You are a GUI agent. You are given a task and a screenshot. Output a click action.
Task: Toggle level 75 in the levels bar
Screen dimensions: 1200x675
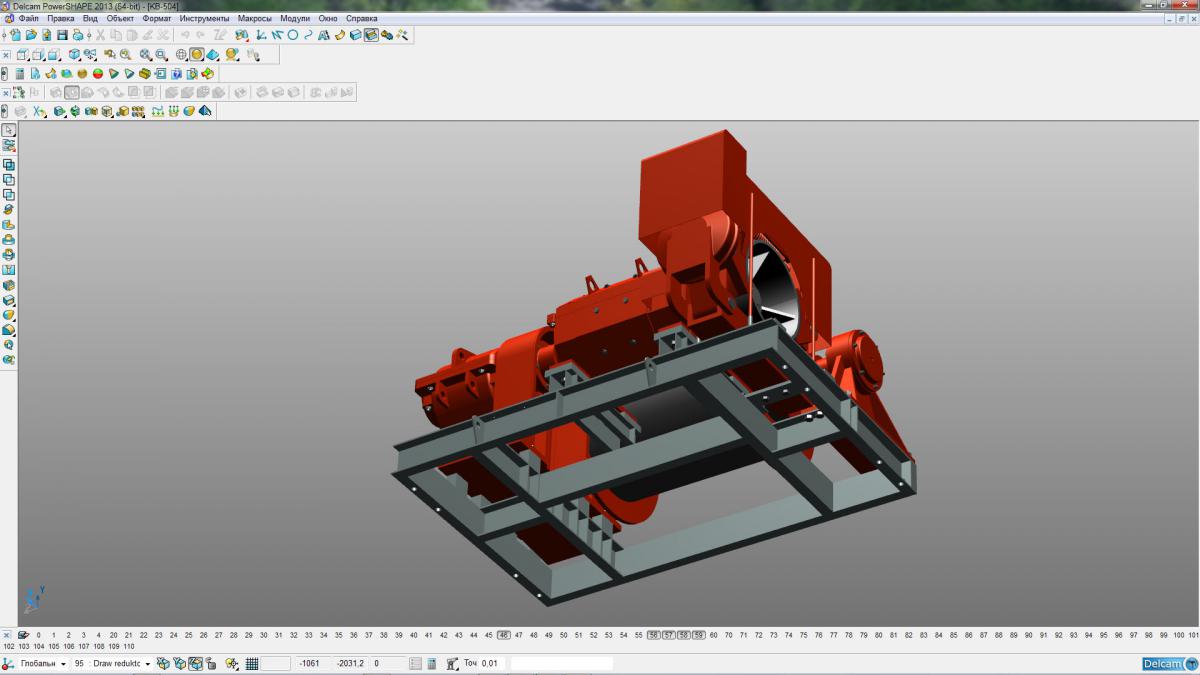(x=804, y=635)
